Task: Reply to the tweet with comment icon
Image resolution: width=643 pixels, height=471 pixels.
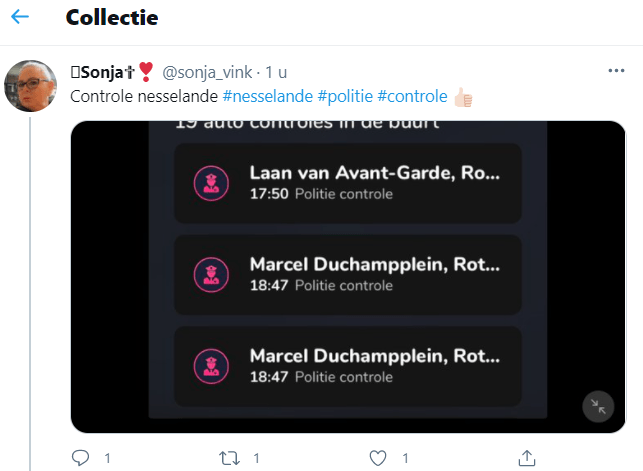Action: (80, 458)
